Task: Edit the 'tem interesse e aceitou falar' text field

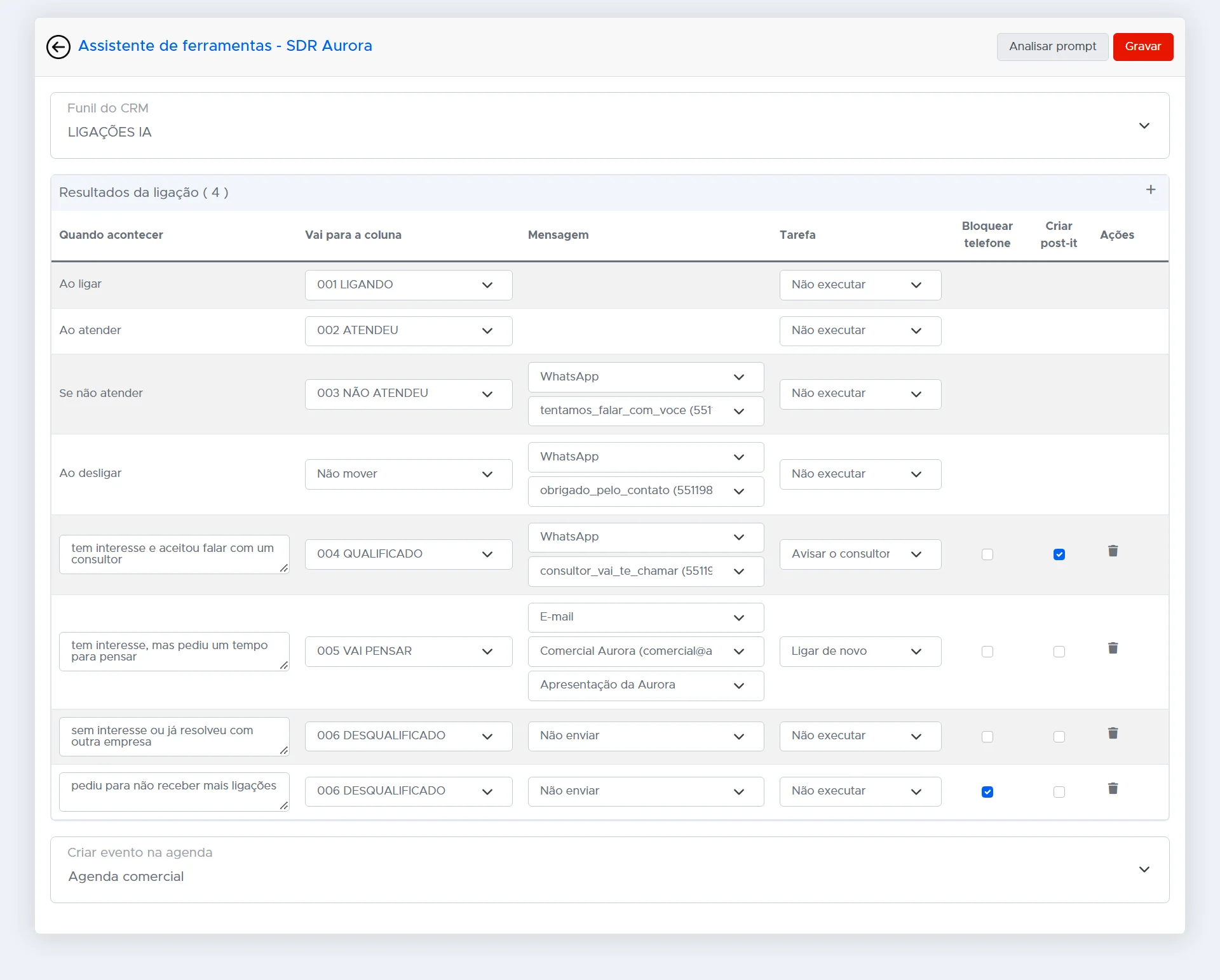Action: pos(174,554)
